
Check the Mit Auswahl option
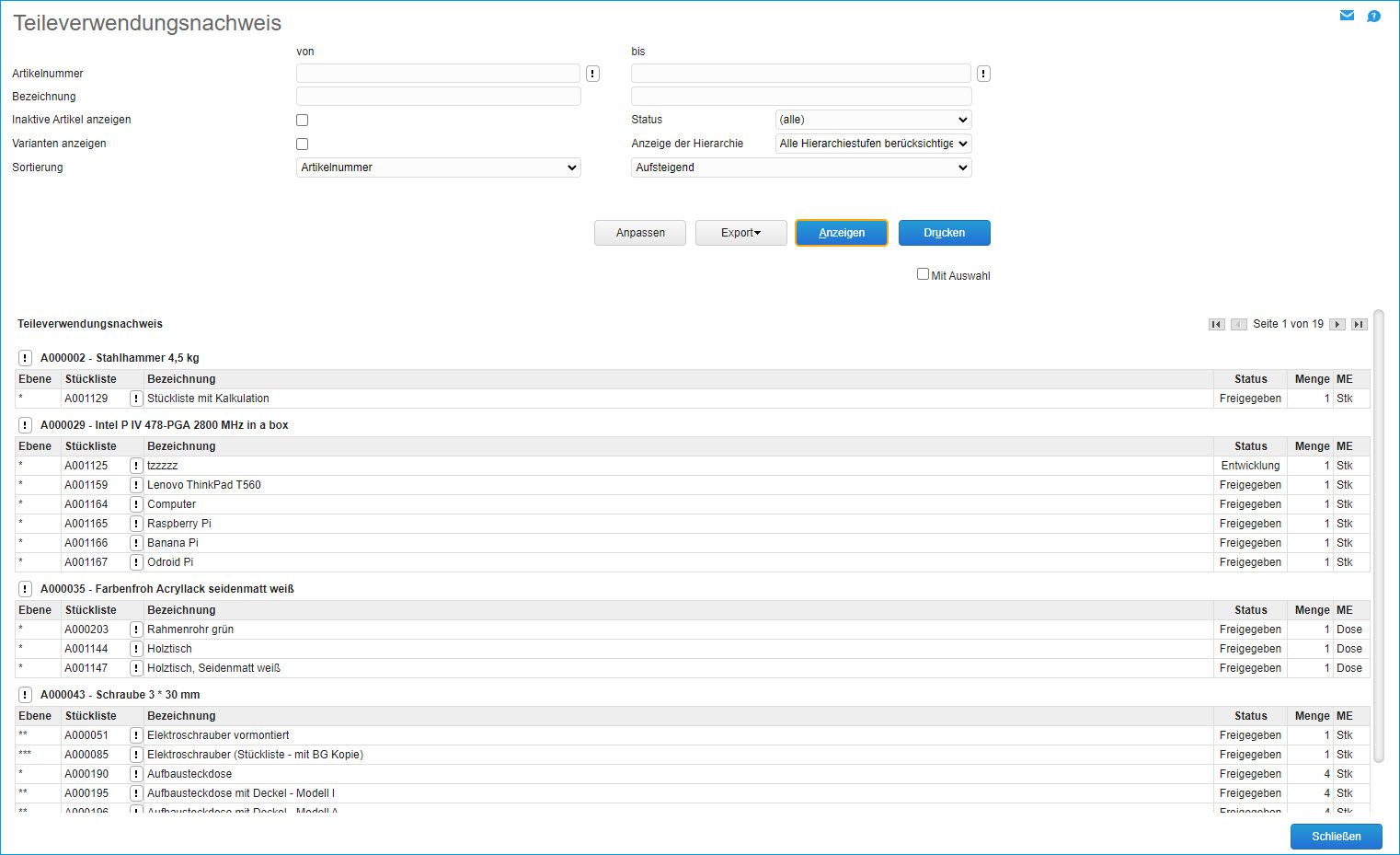[923, 274]
